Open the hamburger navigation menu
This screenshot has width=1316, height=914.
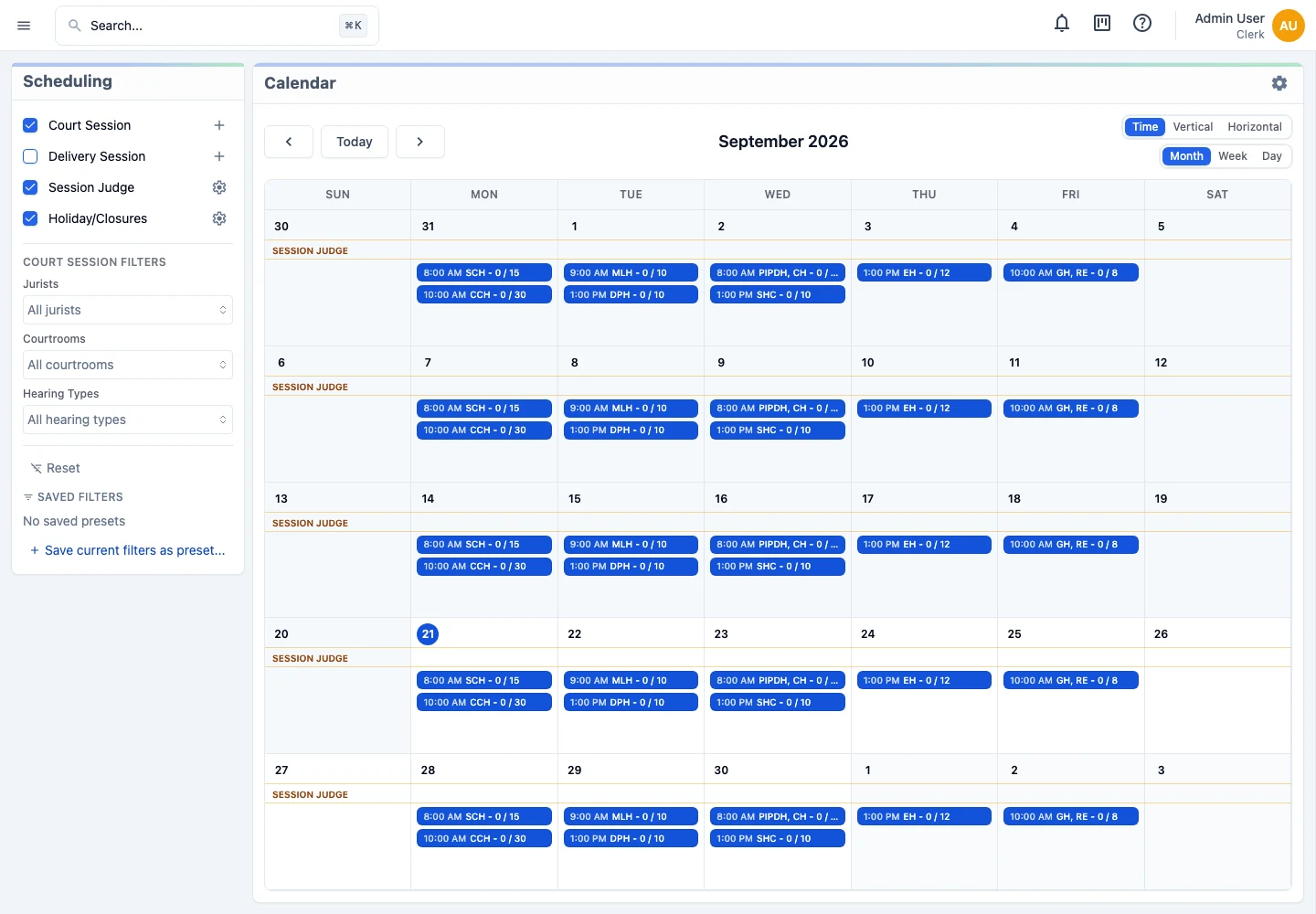coord(24,26)
